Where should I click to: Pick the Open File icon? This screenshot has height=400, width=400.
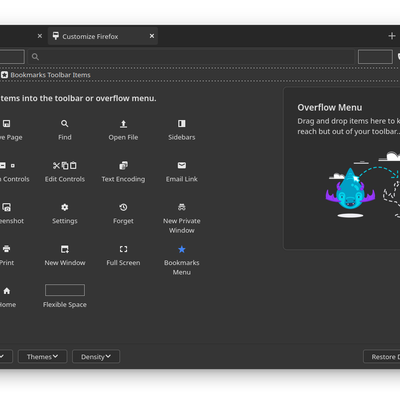pos(123,124)
